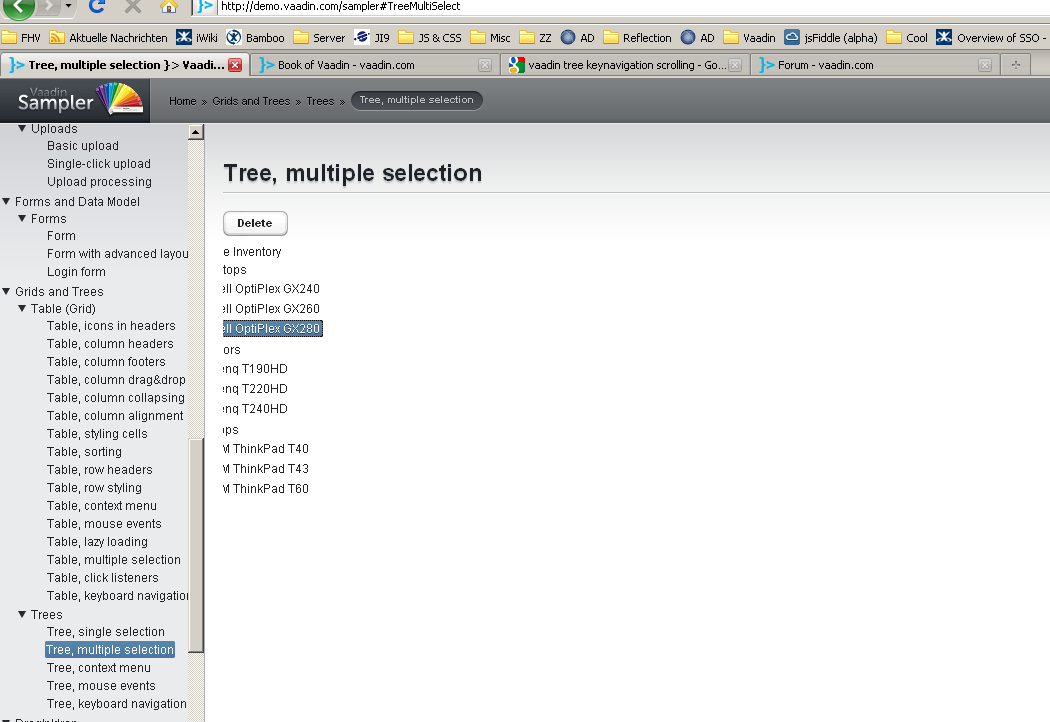Open the jsFiddle (alpha) bookmark
This screenshot has width=1050, height=722.
pos(830,38)
